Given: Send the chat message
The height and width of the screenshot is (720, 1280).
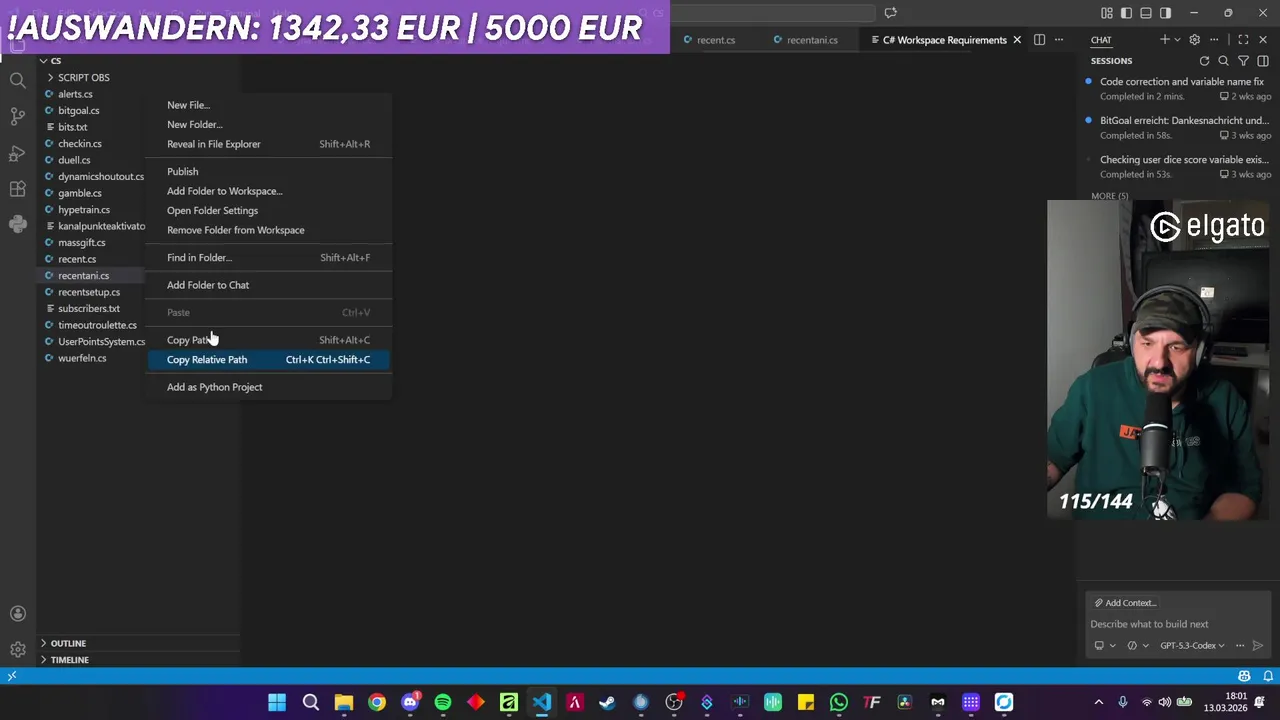Looking at the screenshot, I should click(1258, 645).
